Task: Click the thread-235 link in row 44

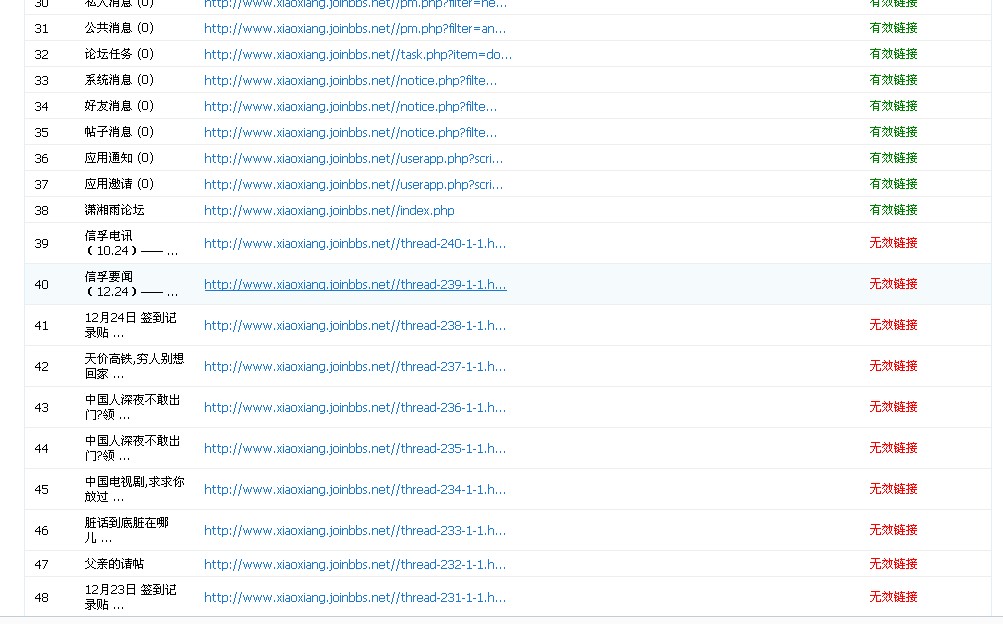Action: click(x=355, y=448)
